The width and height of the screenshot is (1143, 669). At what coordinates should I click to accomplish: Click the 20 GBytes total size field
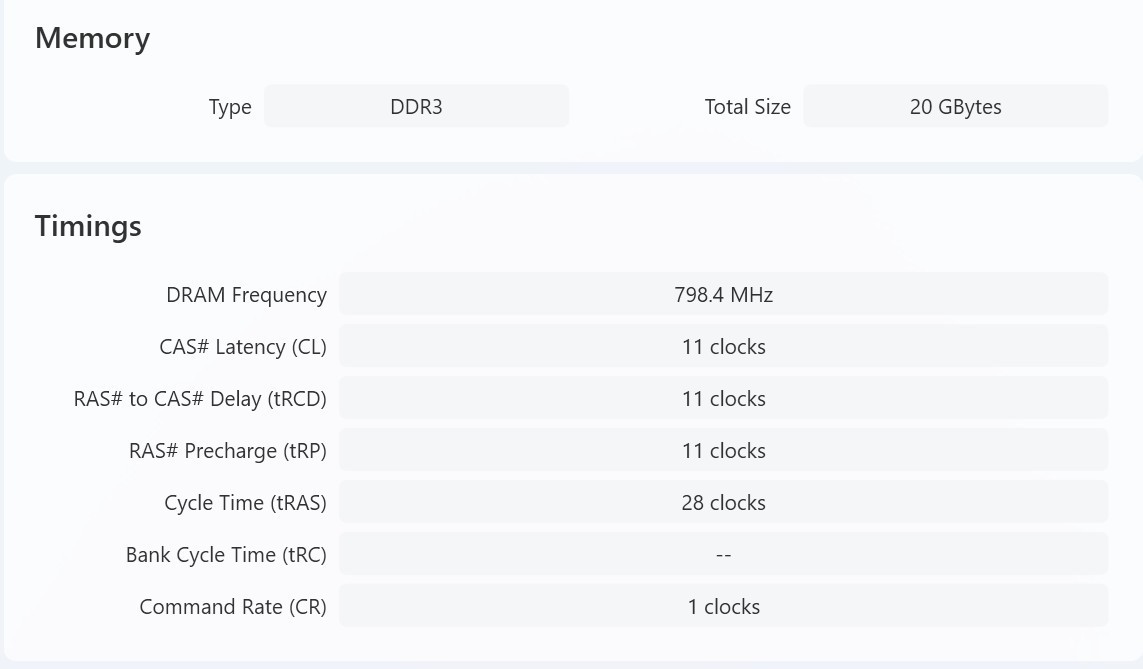coord(956,106)
